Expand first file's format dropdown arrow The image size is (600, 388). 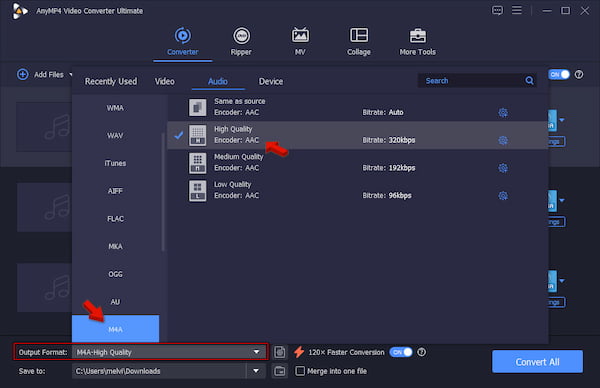[562, 120]
